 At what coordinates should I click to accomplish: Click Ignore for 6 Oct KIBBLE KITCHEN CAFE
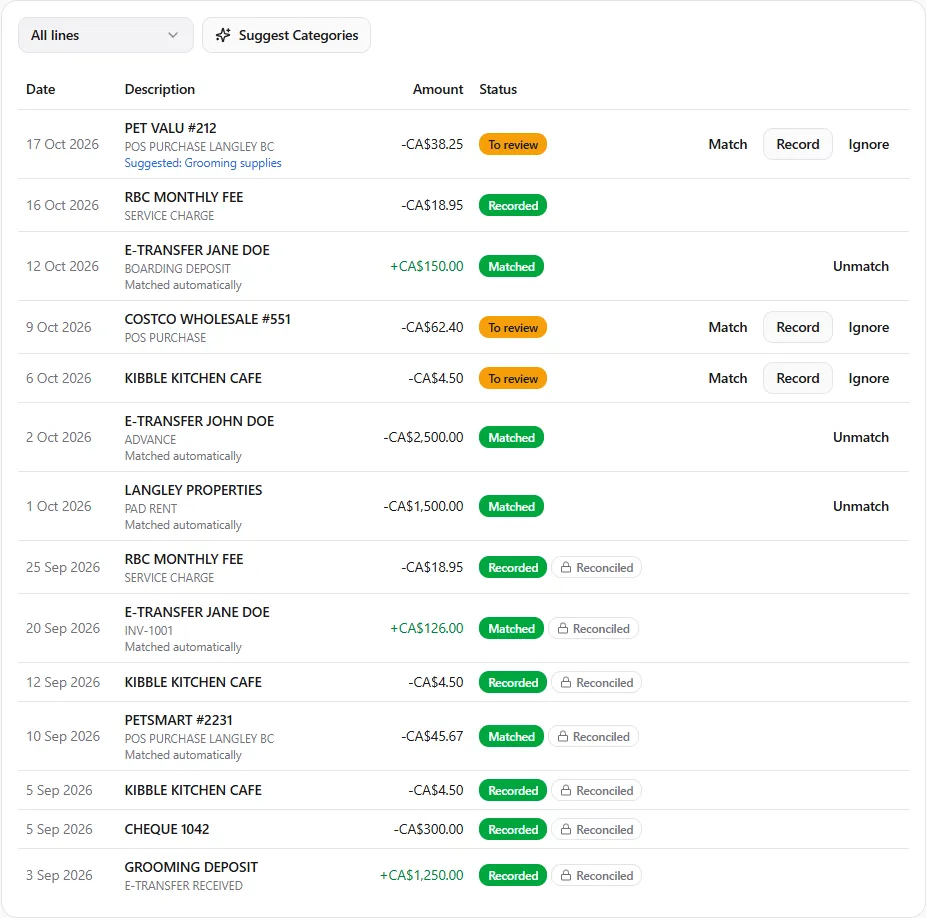tap(868, 378)
